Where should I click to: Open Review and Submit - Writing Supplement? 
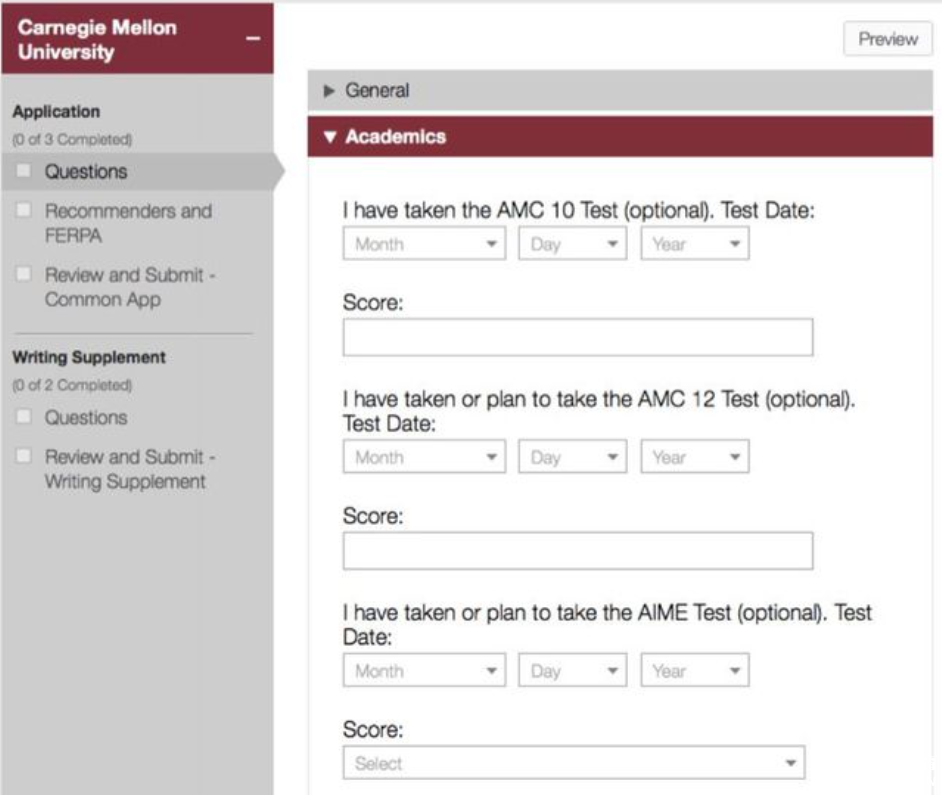[130, 469]
